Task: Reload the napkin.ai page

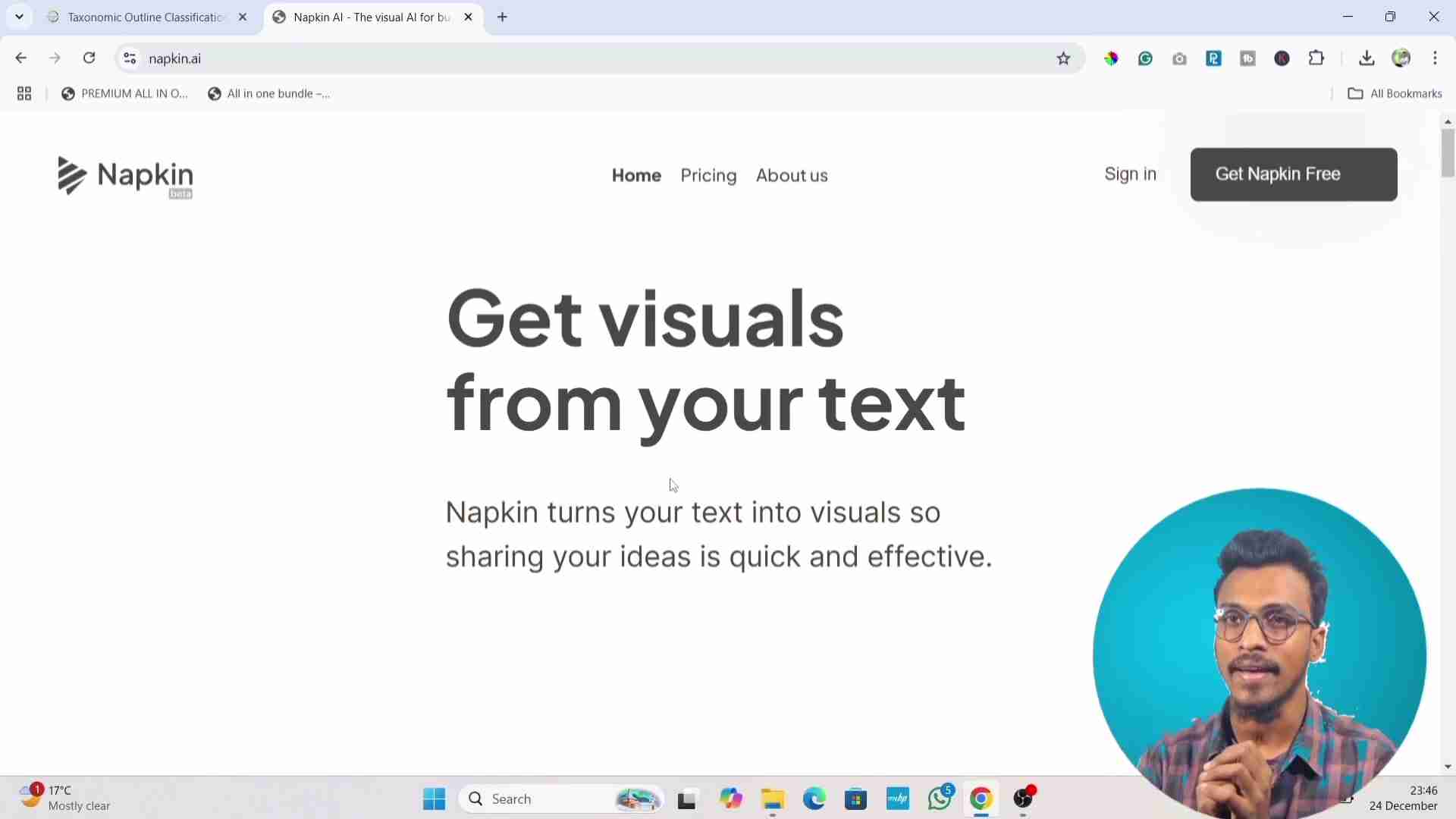Action: point(89,58)
